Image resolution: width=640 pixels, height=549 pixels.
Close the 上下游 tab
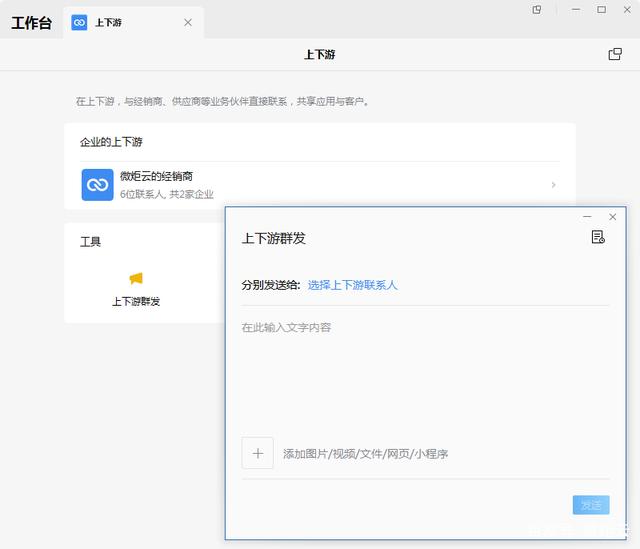(188, 22)
